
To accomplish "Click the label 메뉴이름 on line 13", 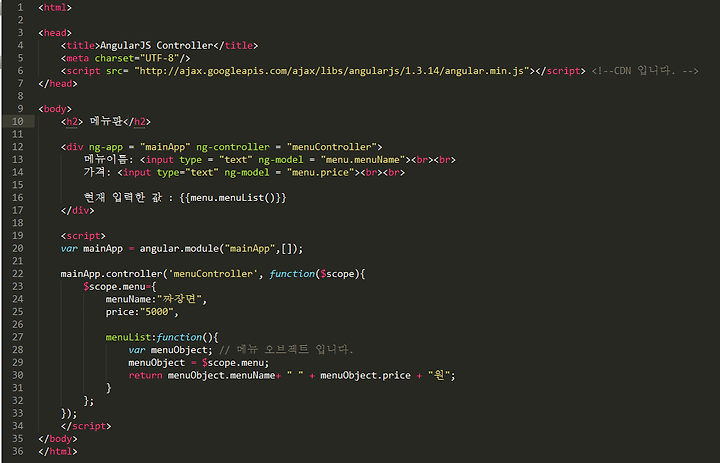I will coord(106,159).
